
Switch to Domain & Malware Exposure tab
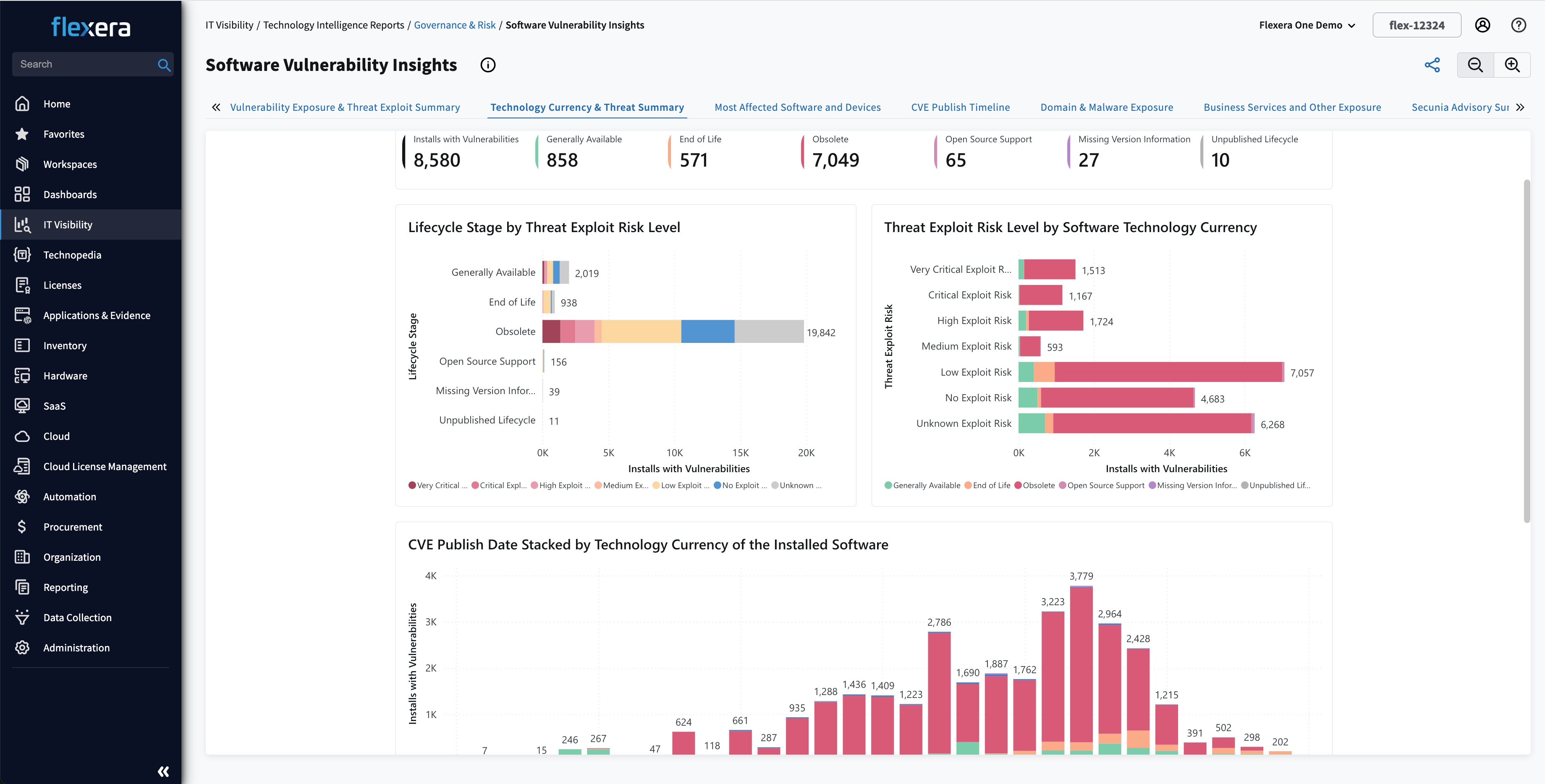click(x=1107, y=107)
